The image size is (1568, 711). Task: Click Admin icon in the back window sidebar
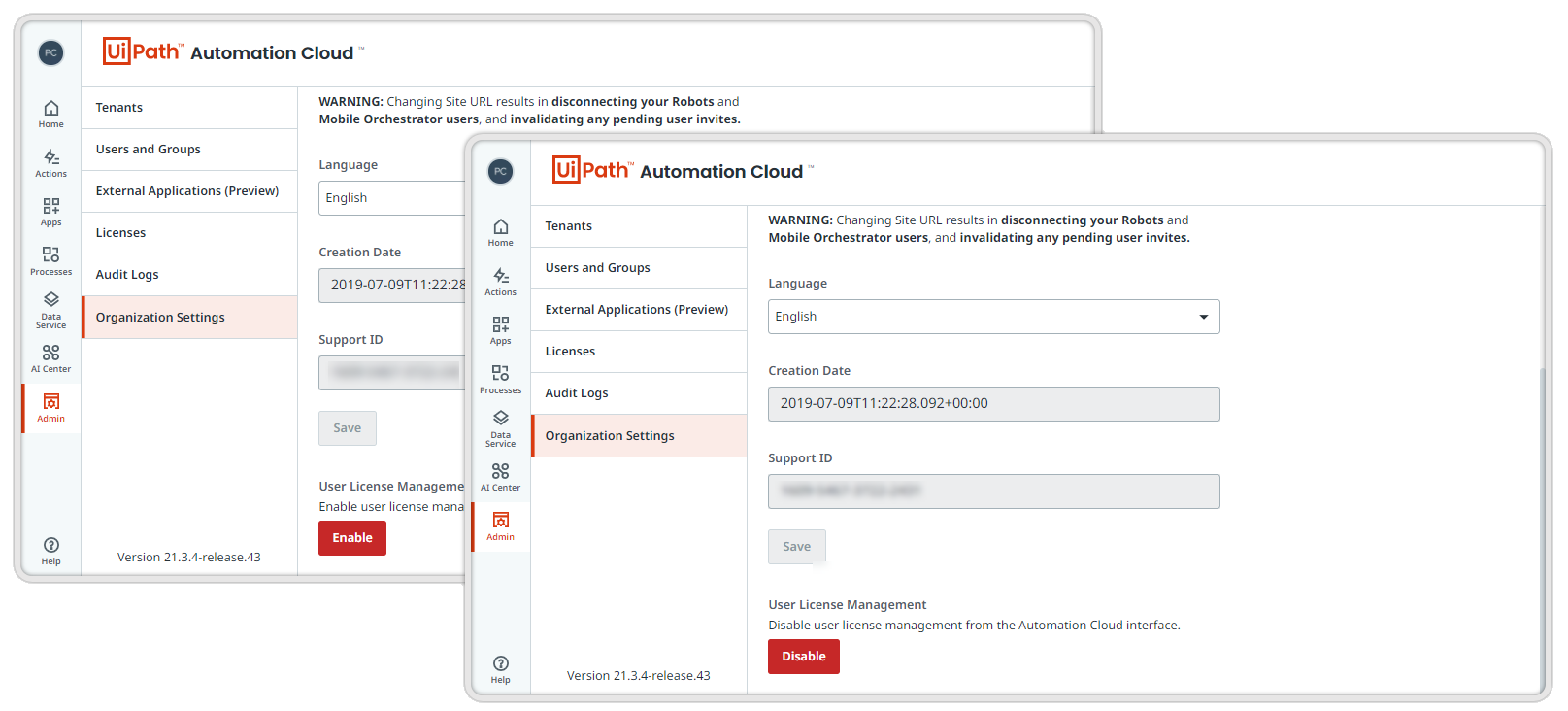[x=50, y=407]
